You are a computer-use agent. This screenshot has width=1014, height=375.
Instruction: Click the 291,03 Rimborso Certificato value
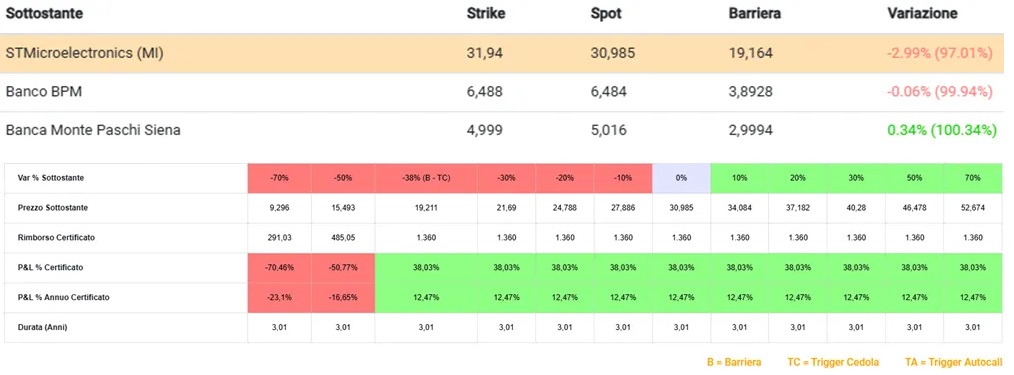pos(280,238)
